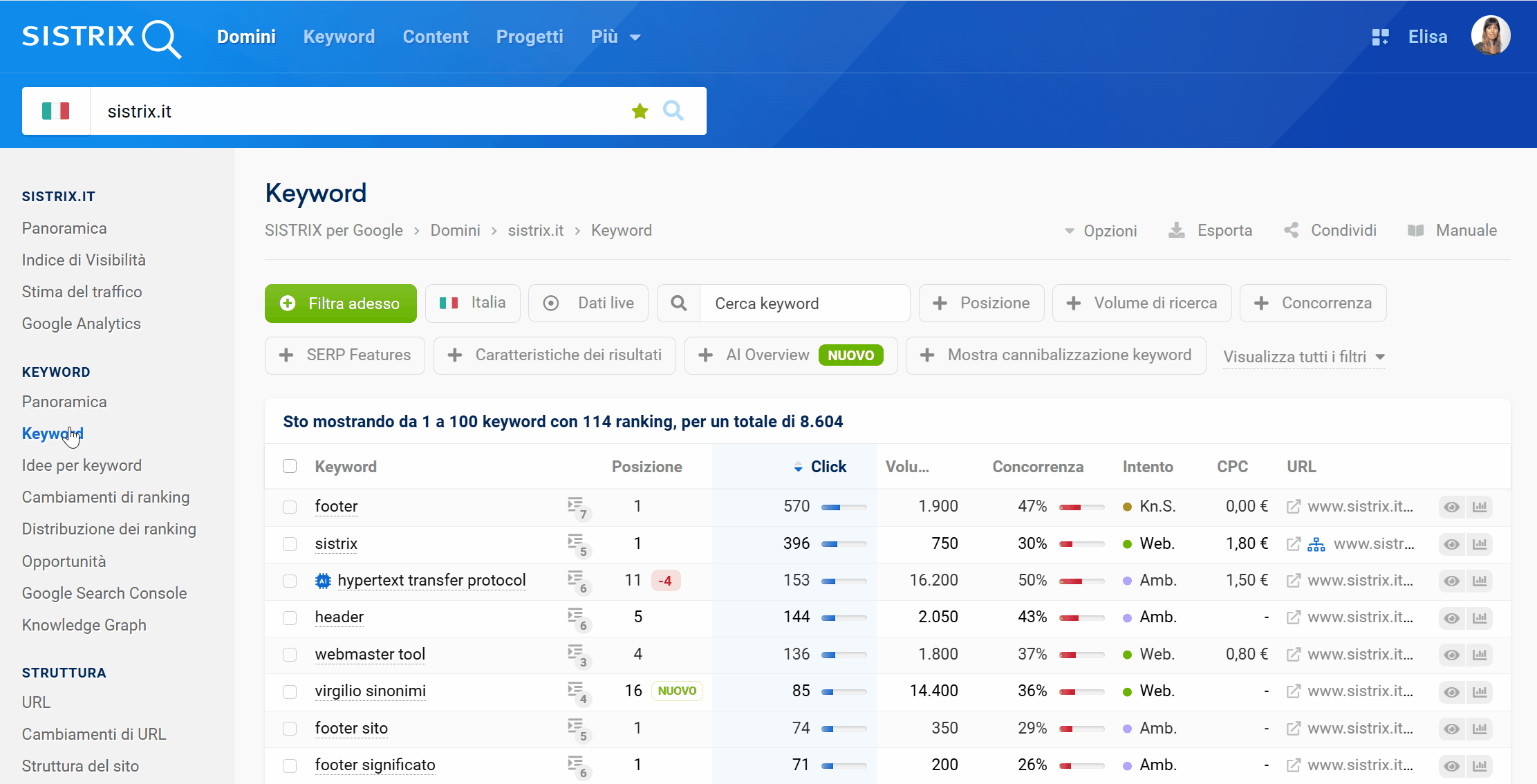1537x784 pixels.
Task: Click the green favorite star icon
Action: [x=640, y=111]
